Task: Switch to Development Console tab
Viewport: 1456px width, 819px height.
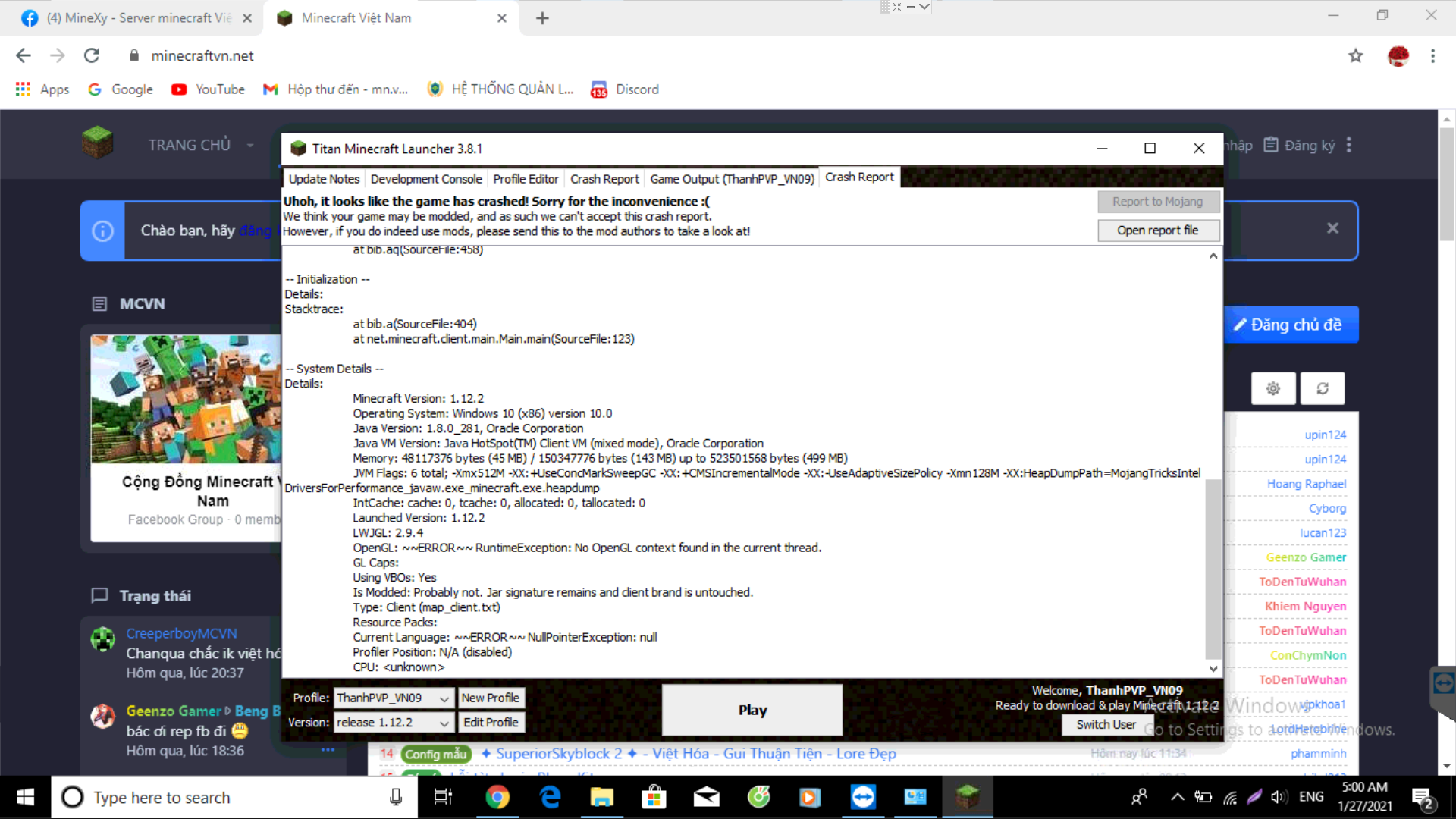Action: [425, 179]
